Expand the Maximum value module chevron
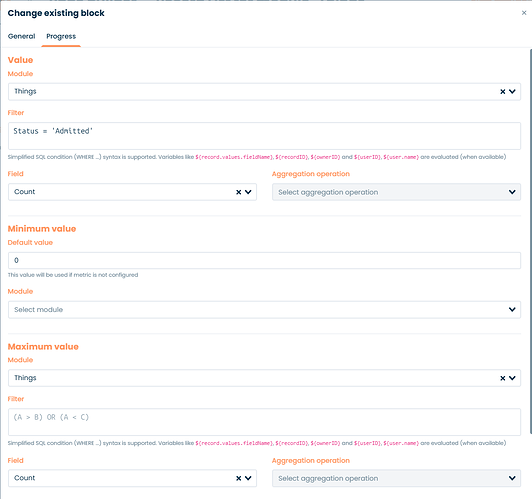The image size is (532, 499). 512,378
